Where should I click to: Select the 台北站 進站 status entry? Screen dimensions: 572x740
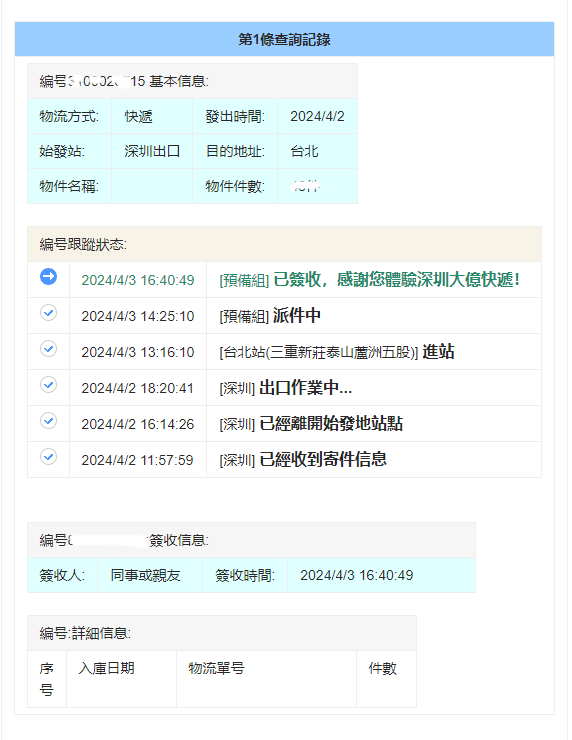click(336, 352)
